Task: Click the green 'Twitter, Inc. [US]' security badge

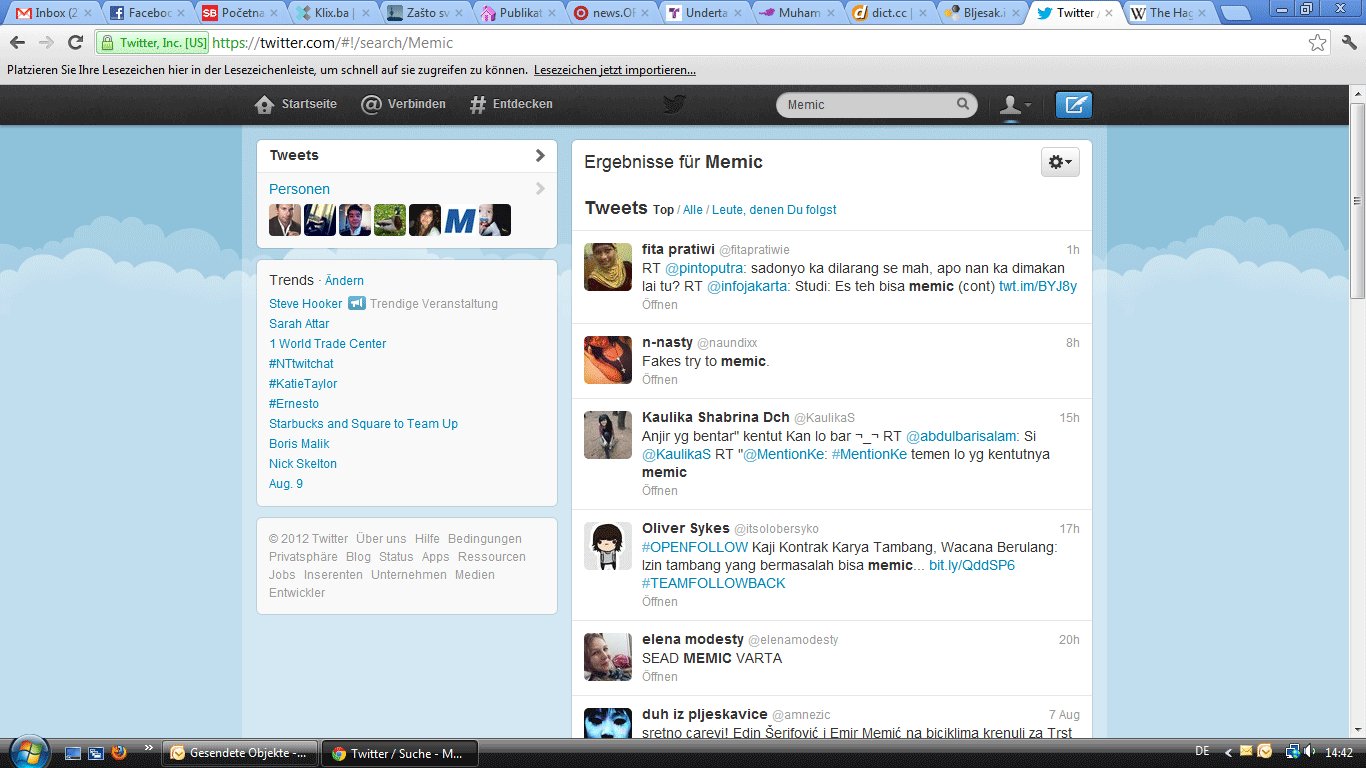Action: click(x=153, y=43)
